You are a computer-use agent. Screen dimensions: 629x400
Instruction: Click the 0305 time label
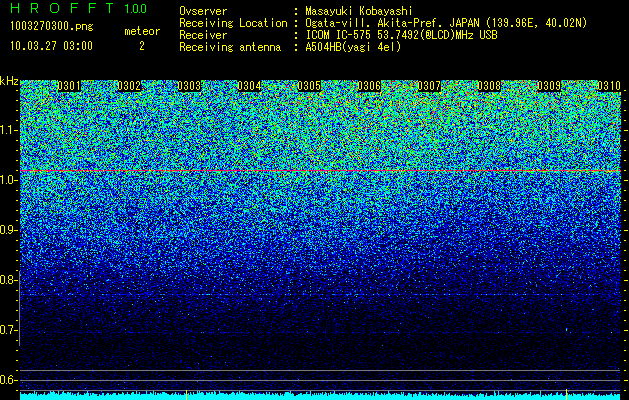coord(309,86)
